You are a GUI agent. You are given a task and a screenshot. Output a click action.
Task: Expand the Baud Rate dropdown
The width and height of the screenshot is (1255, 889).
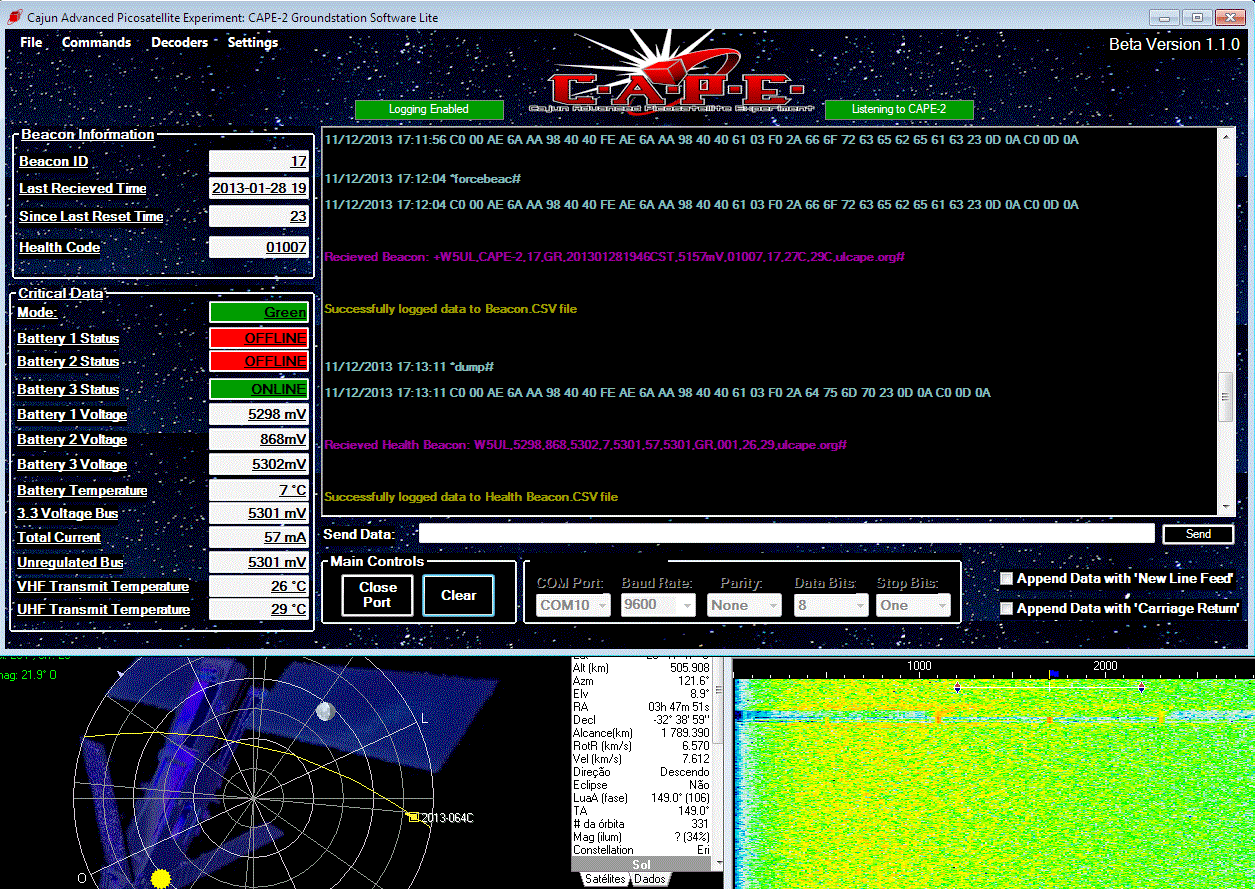(658, 605)
